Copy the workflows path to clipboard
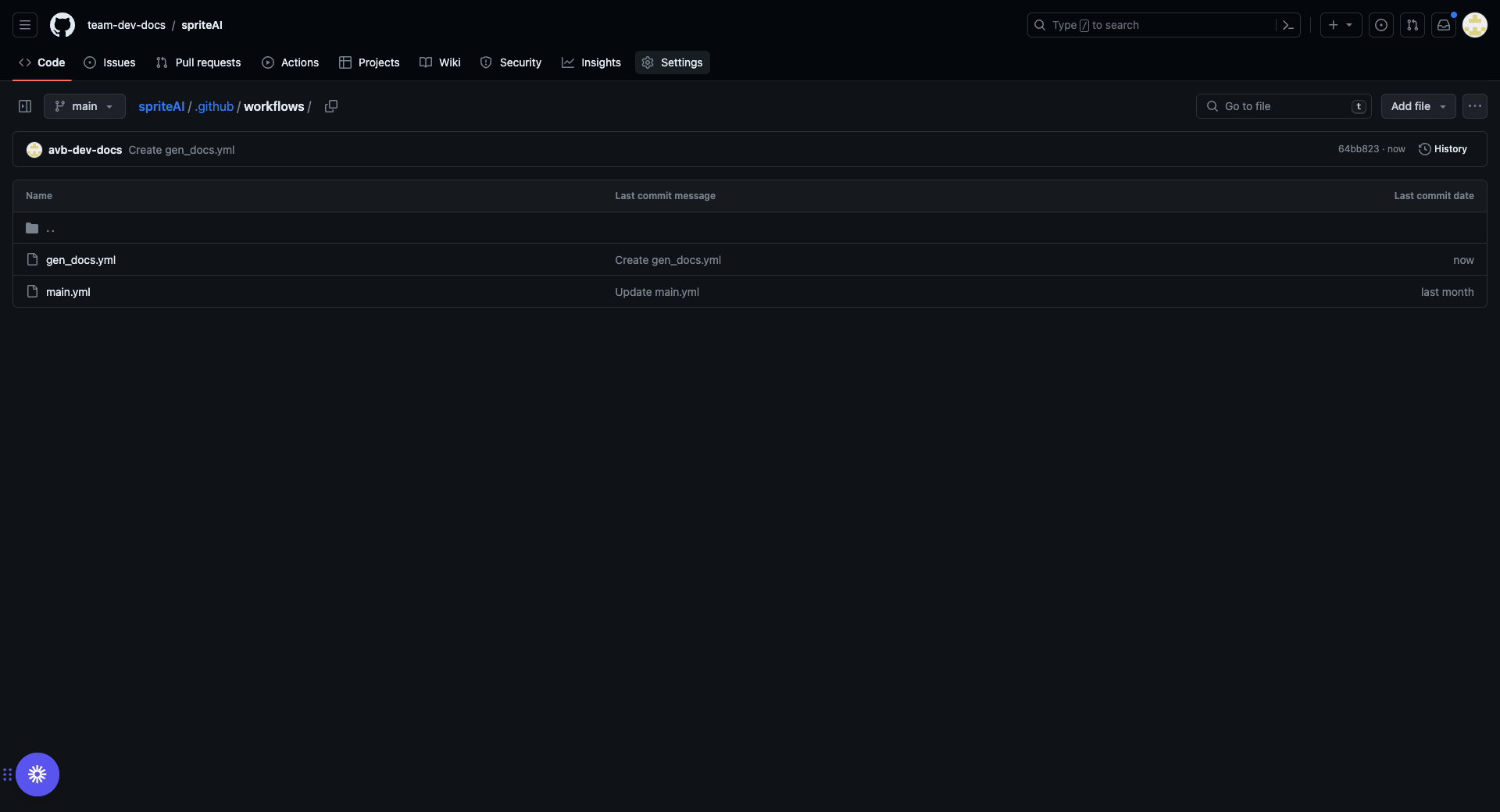The height and width of the screenshot is (812, 1500). click(331, 106)
